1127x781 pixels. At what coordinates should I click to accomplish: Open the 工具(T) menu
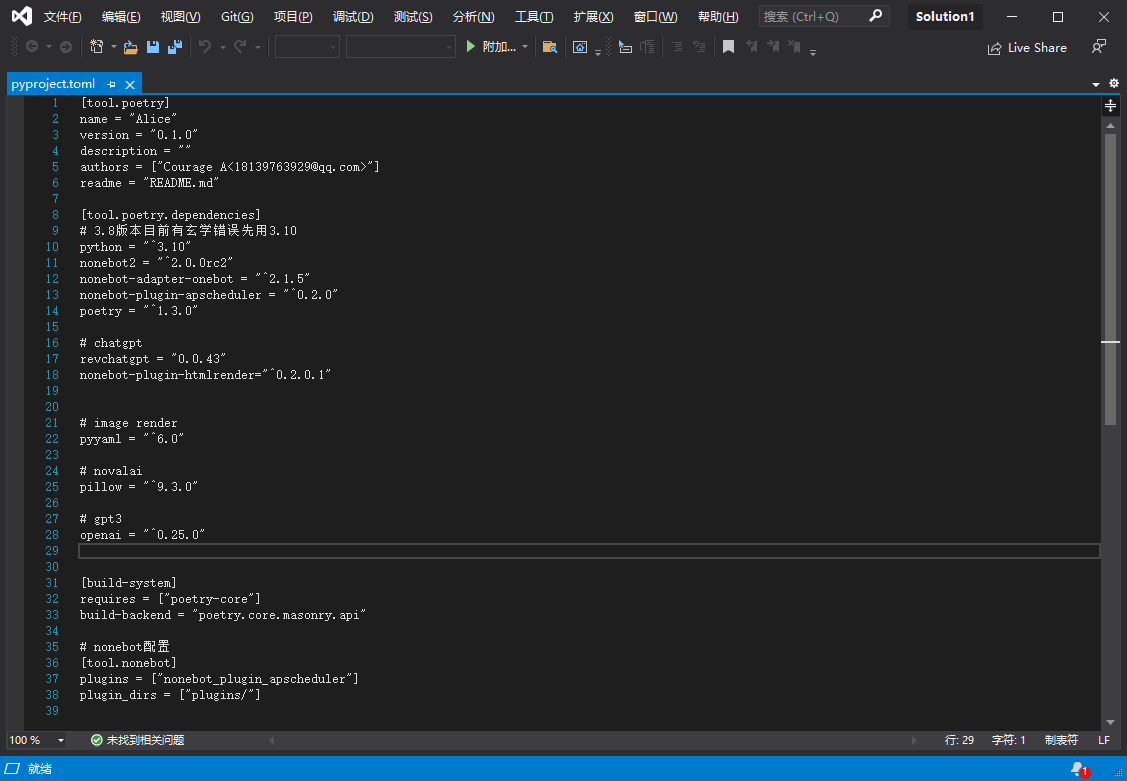(x=534, y=17)
